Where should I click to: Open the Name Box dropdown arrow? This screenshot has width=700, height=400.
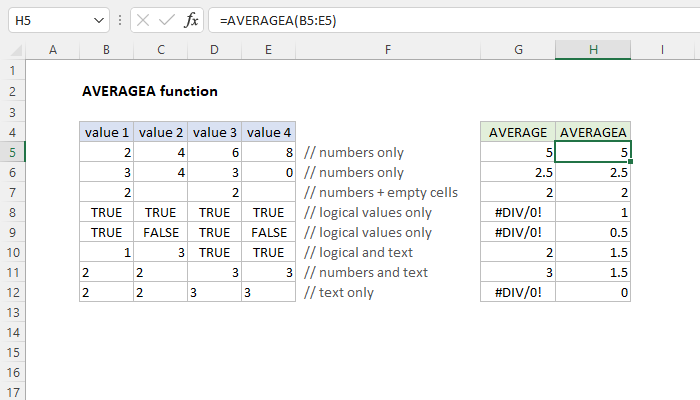[99, 21]
